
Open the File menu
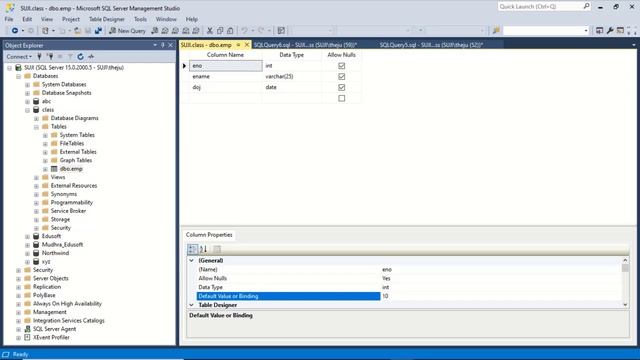(9, 19)
